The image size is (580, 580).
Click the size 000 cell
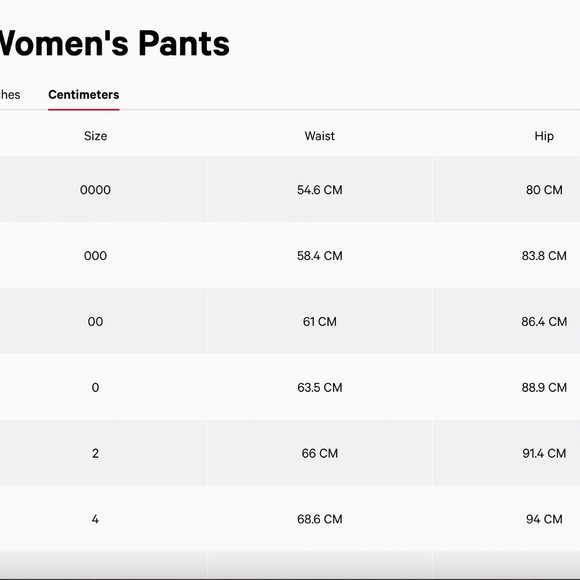[95, 256]
